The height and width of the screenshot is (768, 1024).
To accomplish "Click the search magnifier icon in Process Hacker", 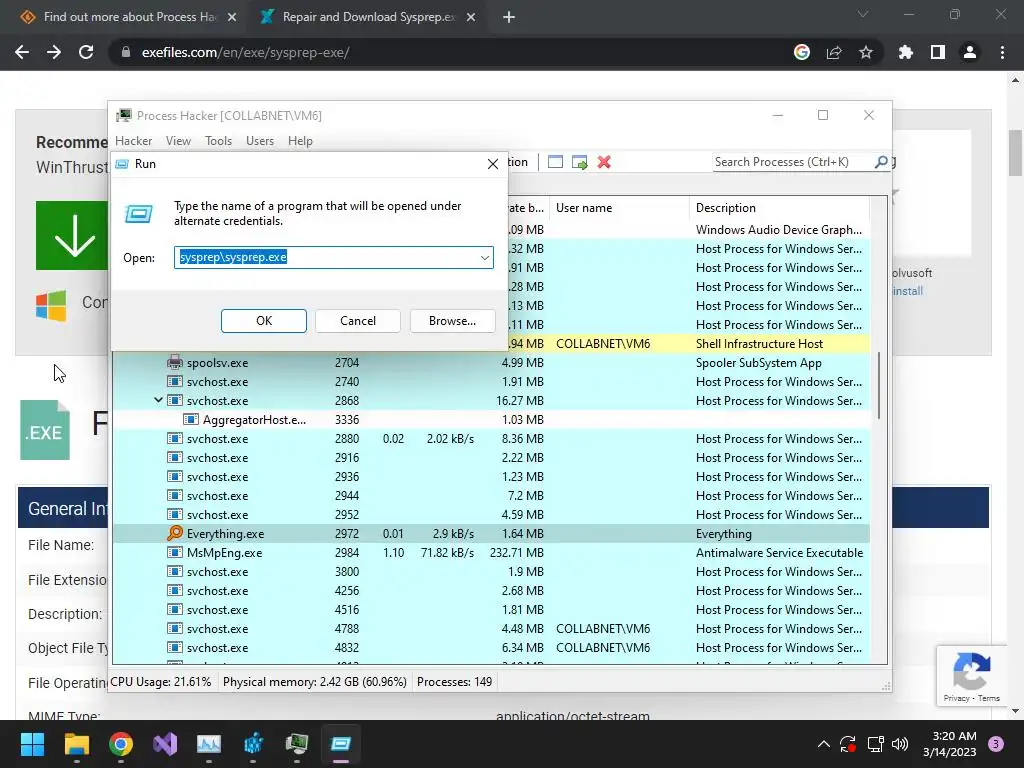I will click(x=881, y=161).
